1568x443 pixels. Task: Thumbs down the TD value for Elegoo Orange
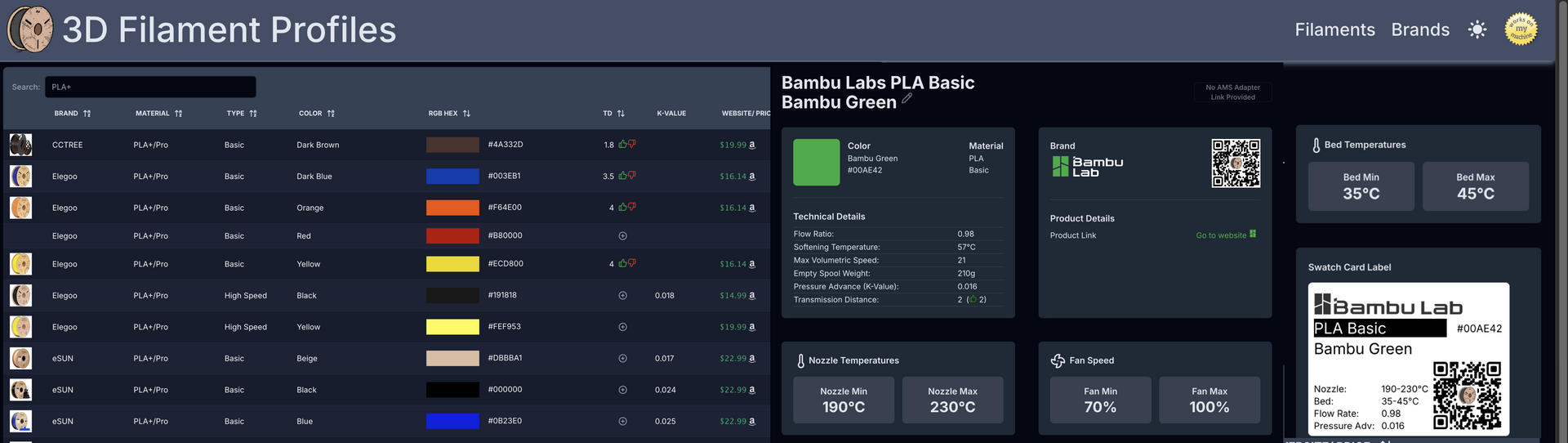[x=631, y=208]
